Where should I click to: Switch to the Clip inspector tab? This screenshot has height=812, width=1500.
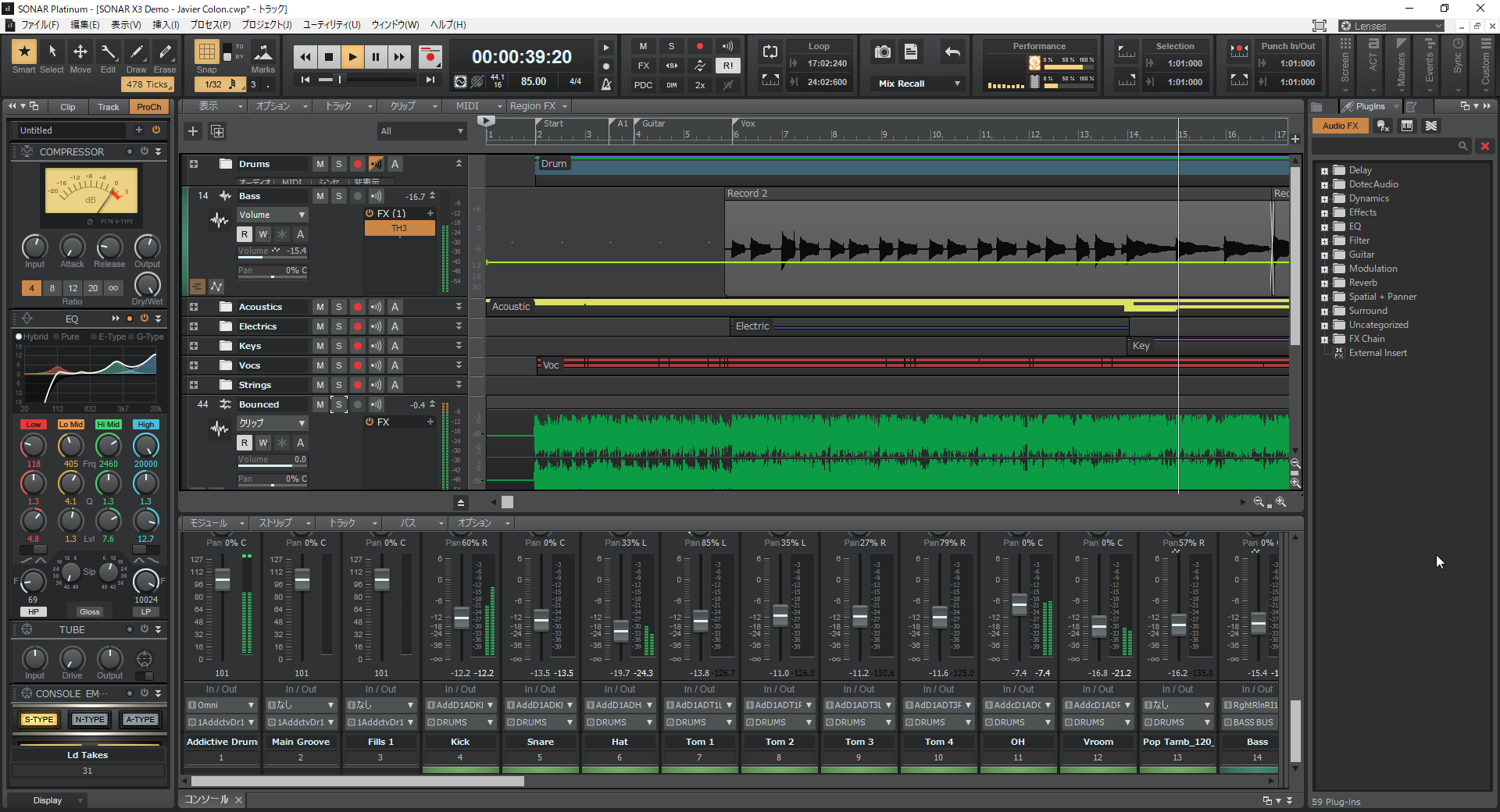(x=68, y=107)
